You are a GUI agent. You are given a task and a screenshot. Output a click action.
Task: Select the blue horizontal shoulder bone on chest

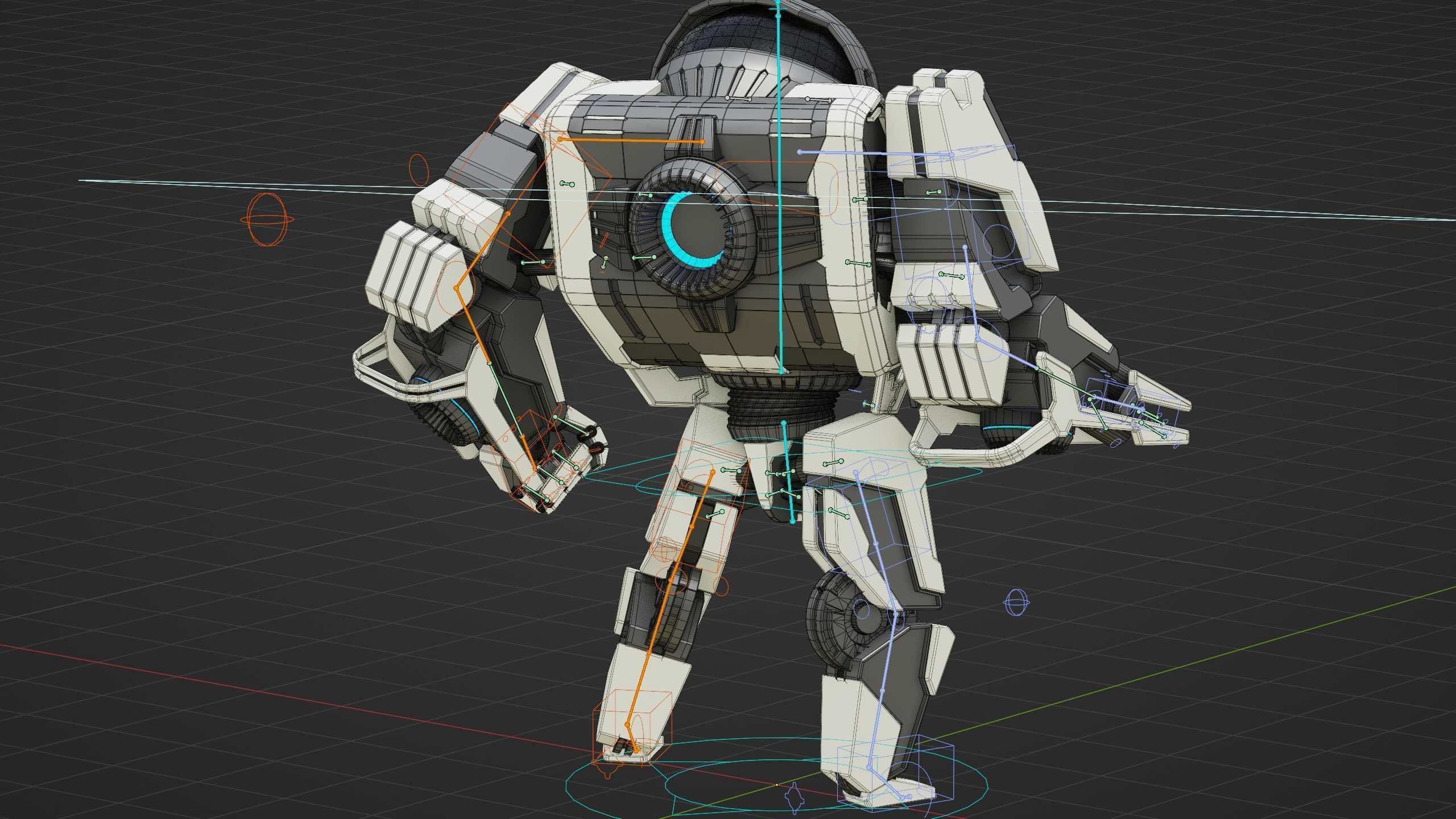click(875, 153)
